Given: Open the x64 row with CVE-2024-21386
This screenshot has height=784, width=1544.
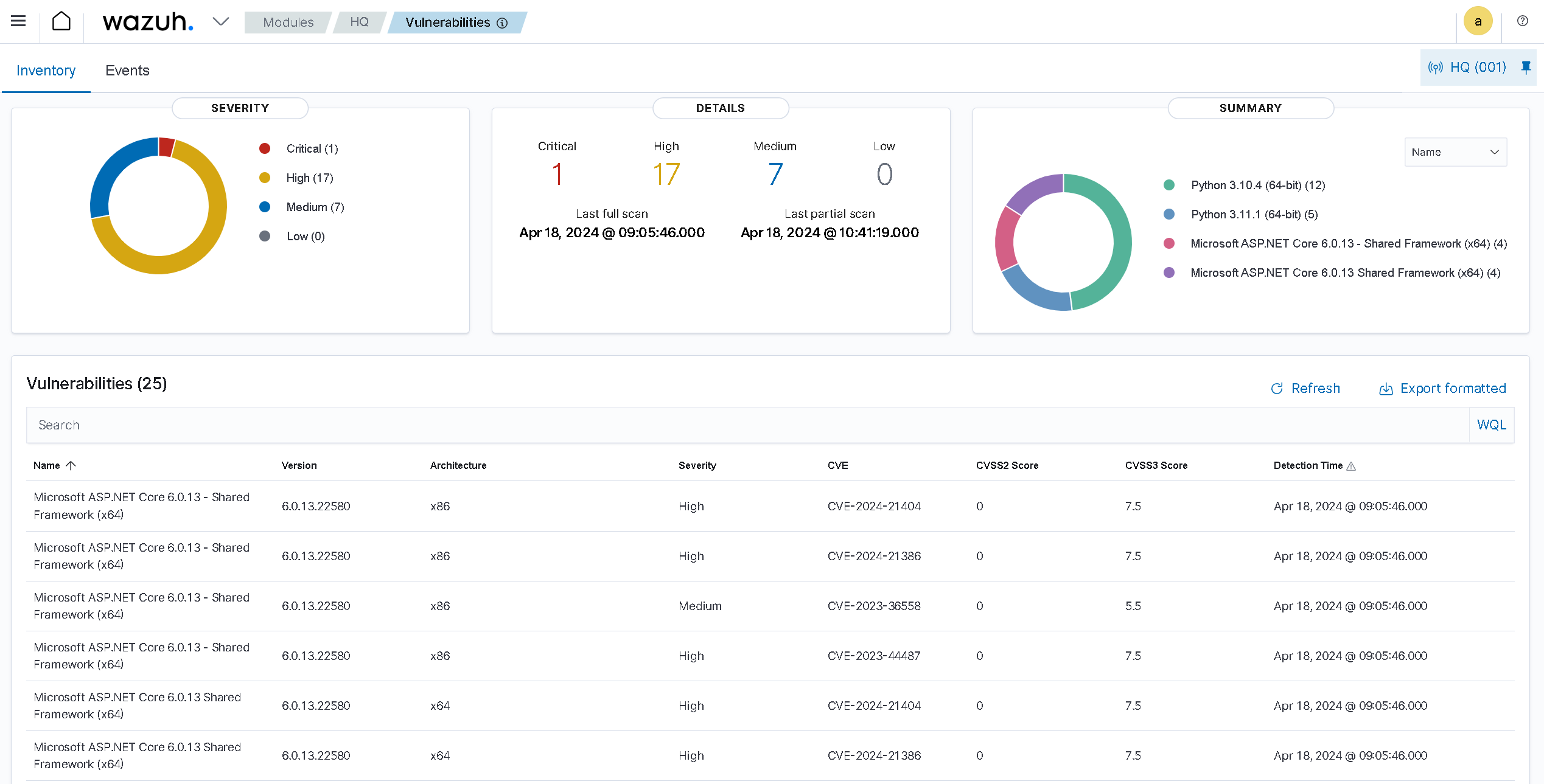Looking at the screenshot, I should (x=770, y=755).
